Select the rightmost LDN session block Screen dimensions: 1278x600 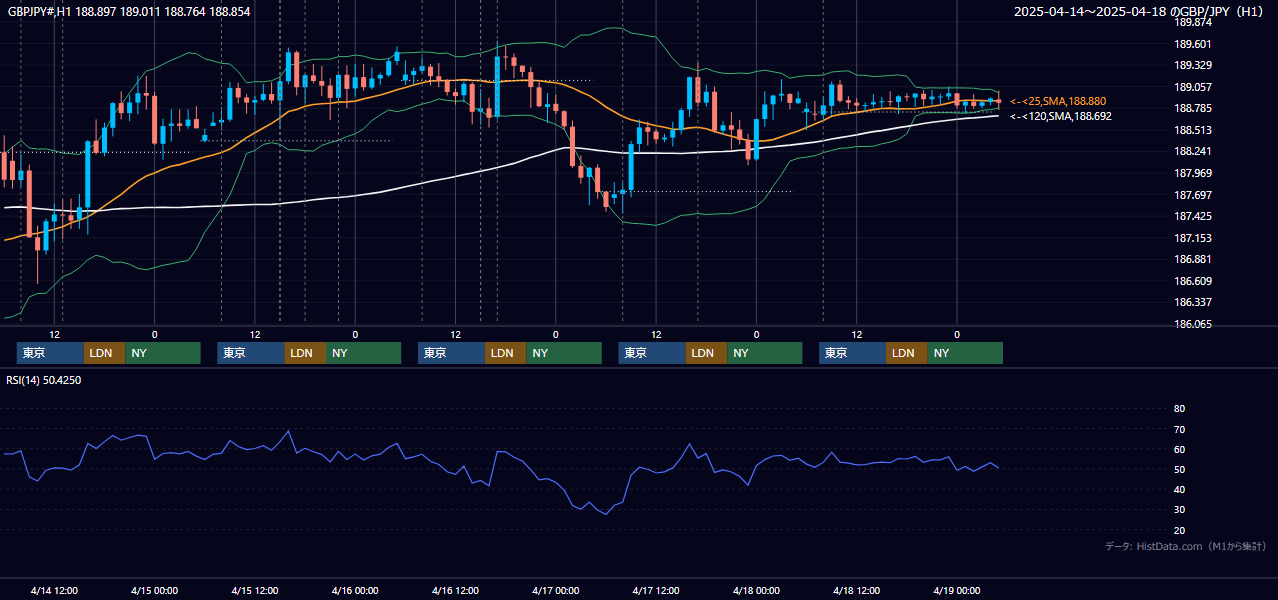point(906,353)
